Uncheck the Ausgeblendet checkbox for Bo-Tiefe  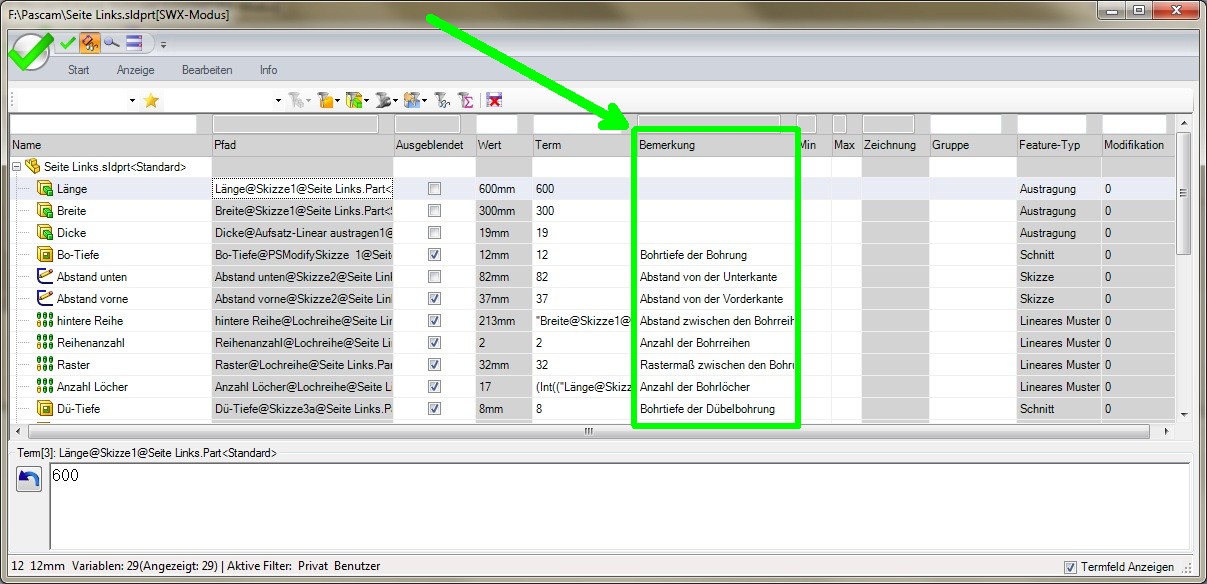pyautogui.click(x=434, y=255)
